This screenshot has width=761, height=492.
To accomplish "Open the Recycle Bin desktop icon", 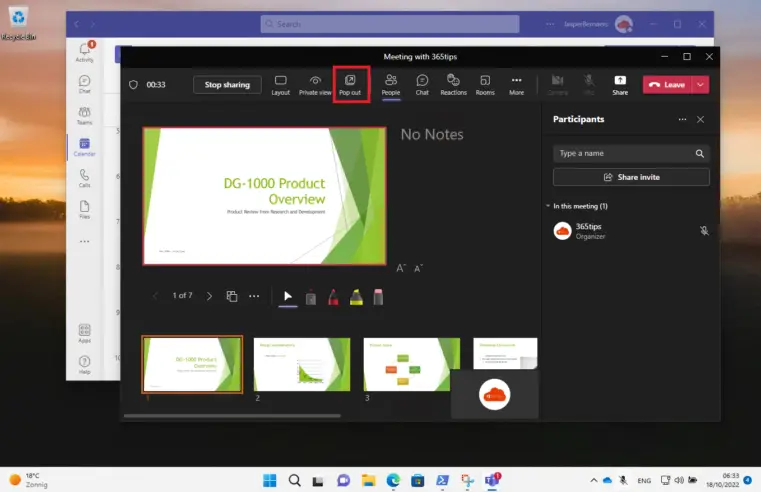I will pyautogui.click(x=18, y=23).
